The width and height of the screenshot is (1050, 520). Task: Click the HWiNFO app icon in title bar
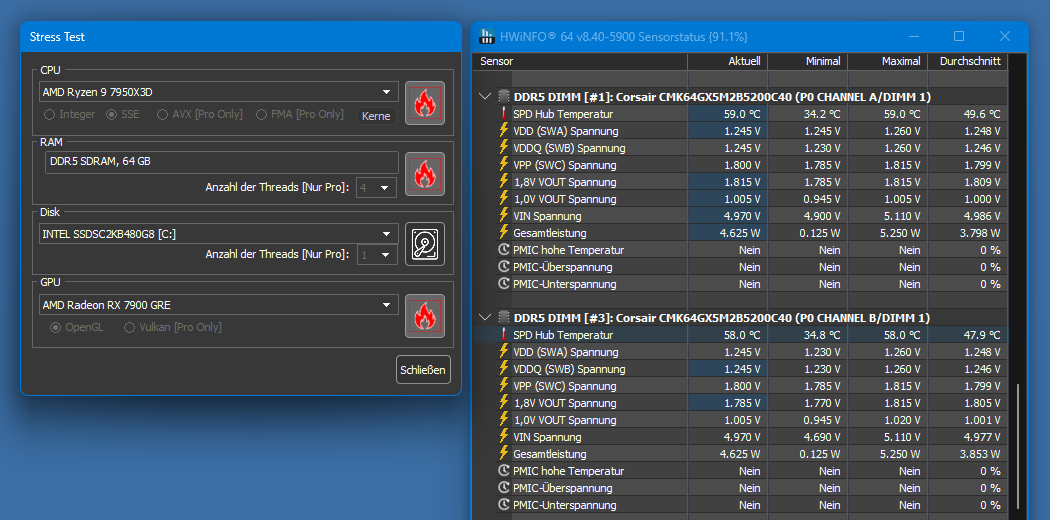[487, 36]
